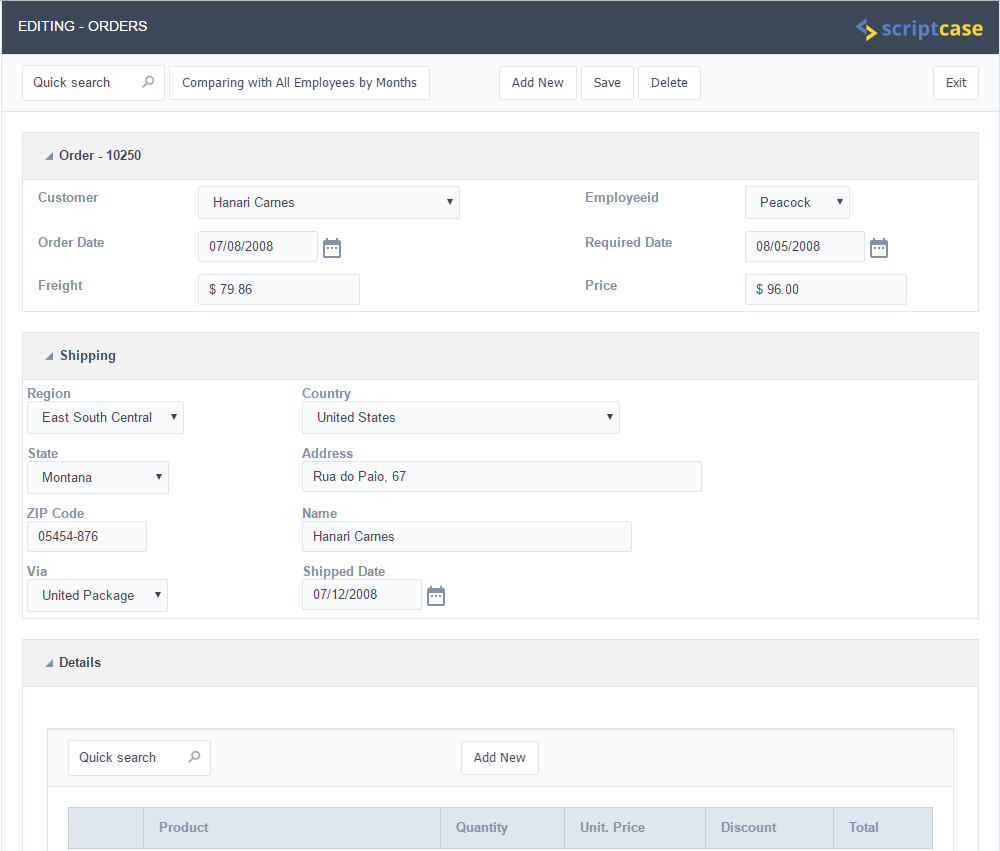1000x851 pixels.
Task: Click the Employeeid field label
Action: click(622, 197)
